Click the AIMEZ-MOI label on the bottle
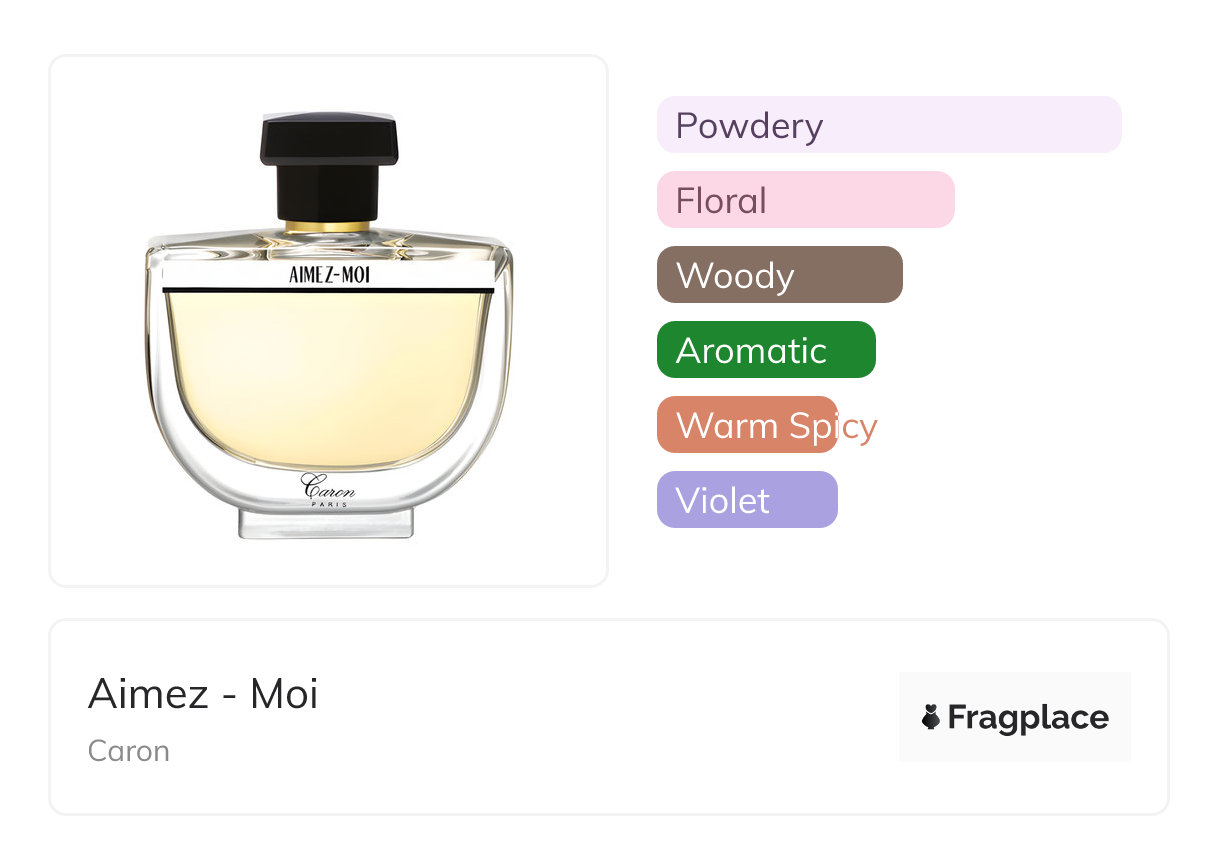 coord(329,276)
